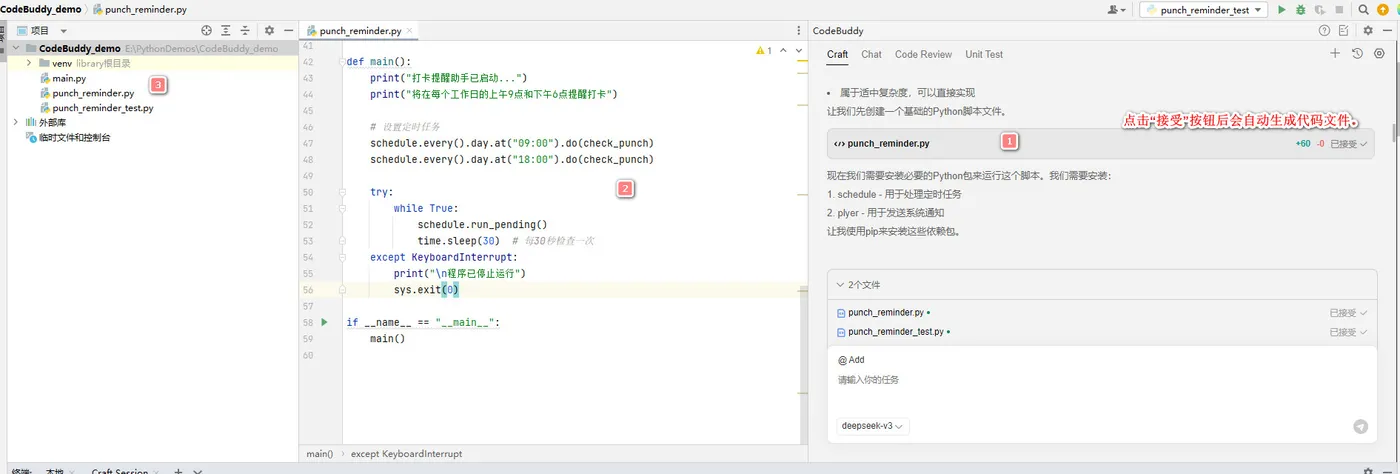The width and height of the screenshot is (1400, 474).
Task: Click the @ Add context button
Action: point(851,360)
